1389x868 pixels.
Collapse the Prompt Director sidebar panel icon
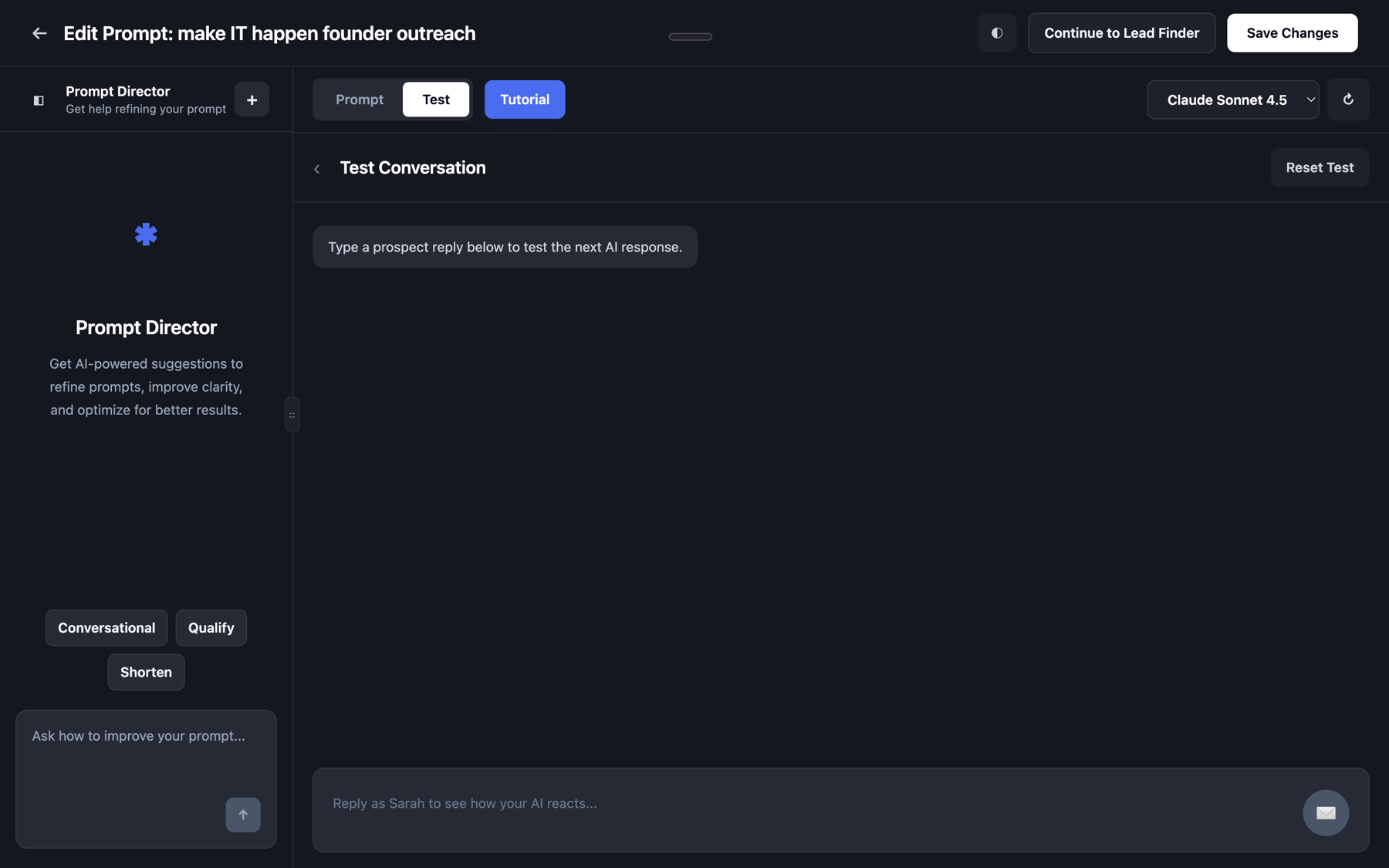(39, 100)
